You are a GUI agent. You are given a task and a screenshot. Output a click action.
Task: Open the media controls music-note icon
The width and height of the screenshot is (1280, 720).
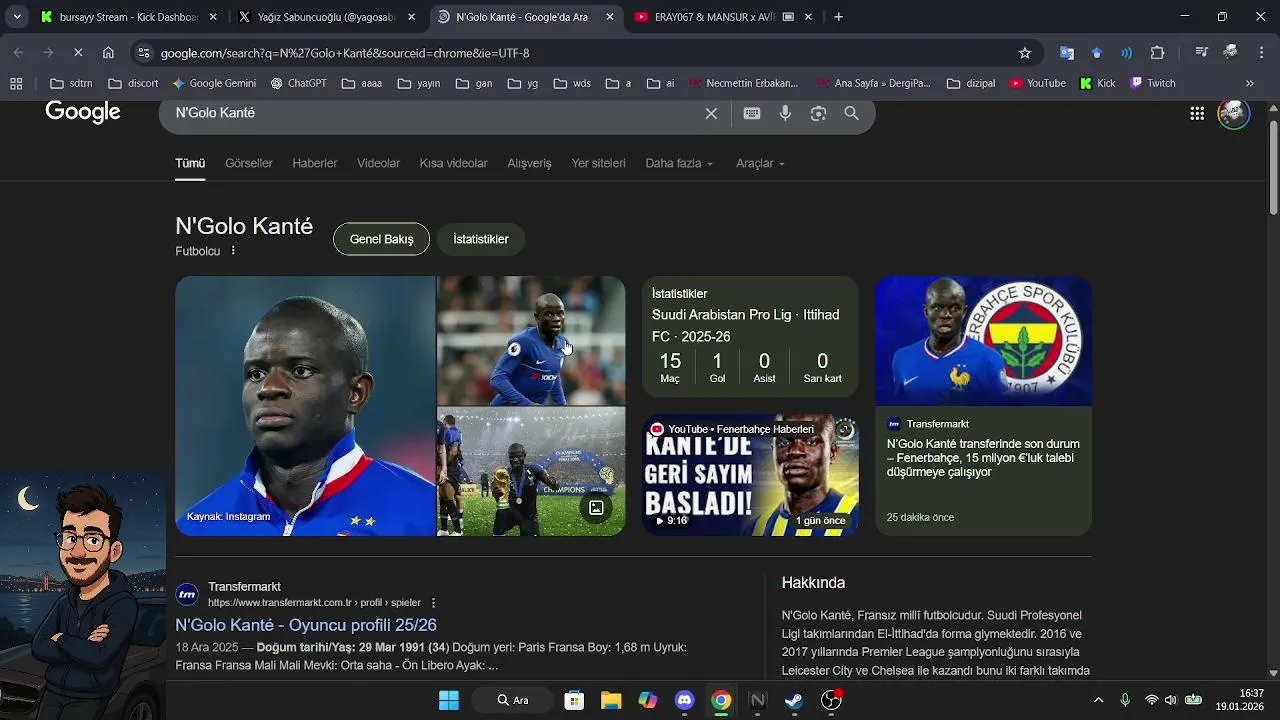coord(1203,53)
